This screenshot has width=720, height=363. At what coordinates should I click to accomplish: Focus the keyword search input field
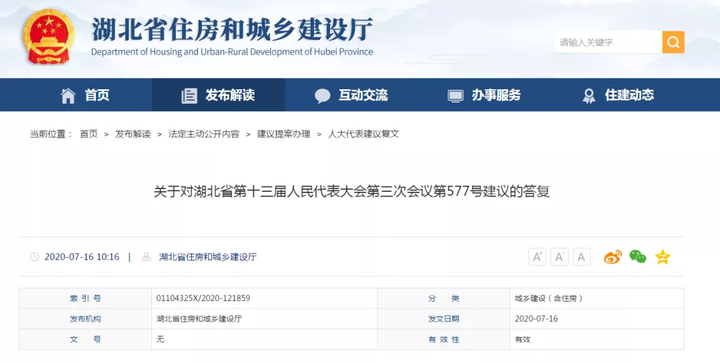pos(608,42)
